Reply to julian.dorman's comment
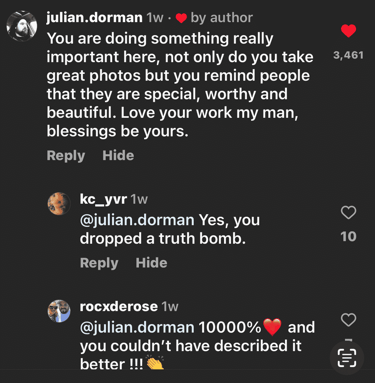Image resolution: width=375 pixels, height=383 pixels. tap(66, 156)
